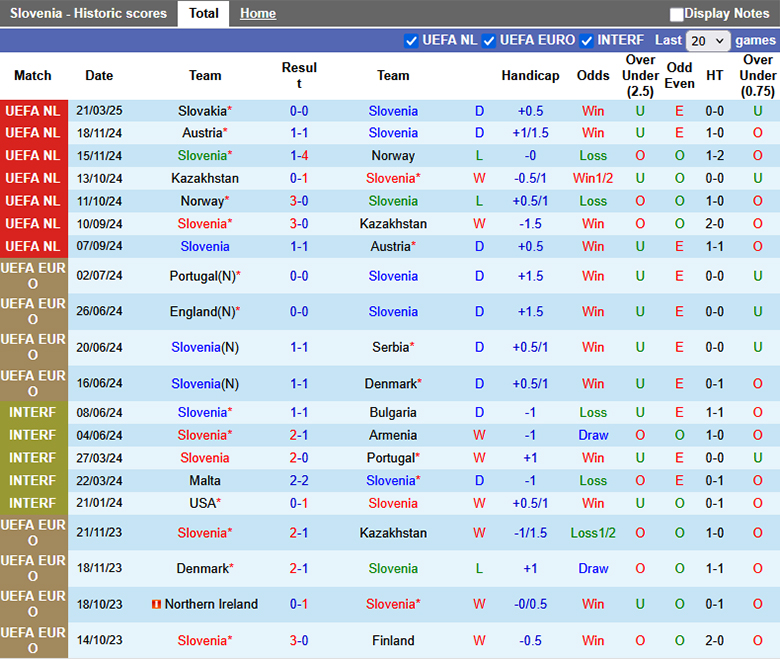This screenshot has height=659, width=780.
Task: Open Serbia team on 20/06/24
Action: point(393,347)
